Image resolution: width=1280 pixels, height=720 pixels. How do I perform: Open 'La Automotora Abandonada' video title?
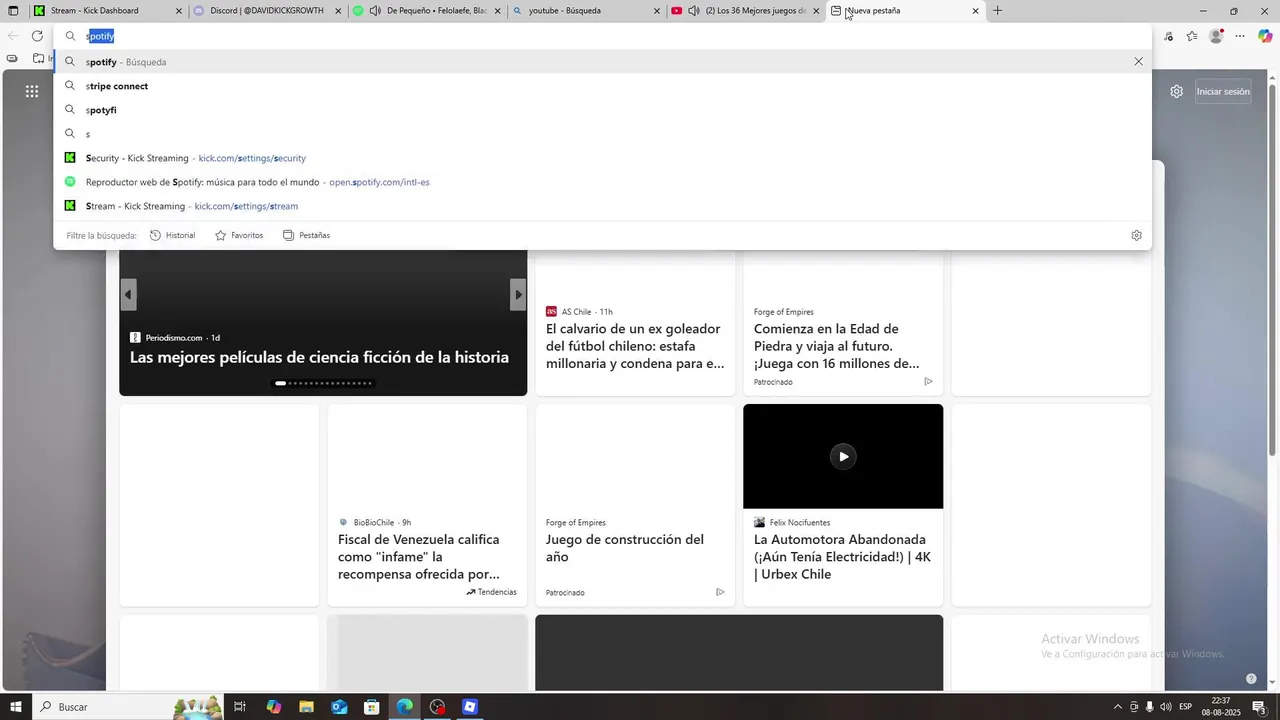(x=842, y=557)
